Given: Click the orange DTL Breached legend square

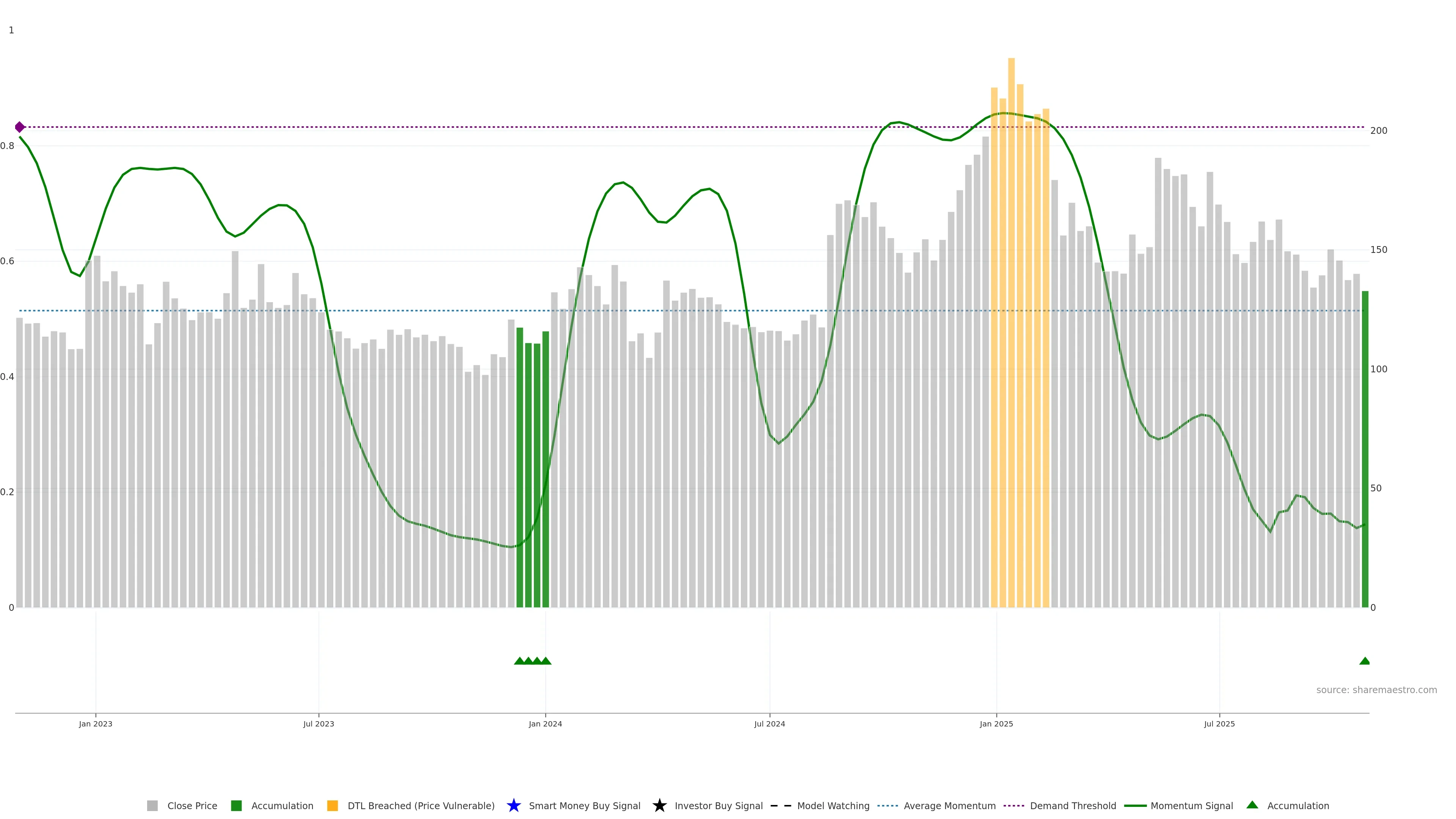Looking at the screenshot, I should [x=333, y=805].
